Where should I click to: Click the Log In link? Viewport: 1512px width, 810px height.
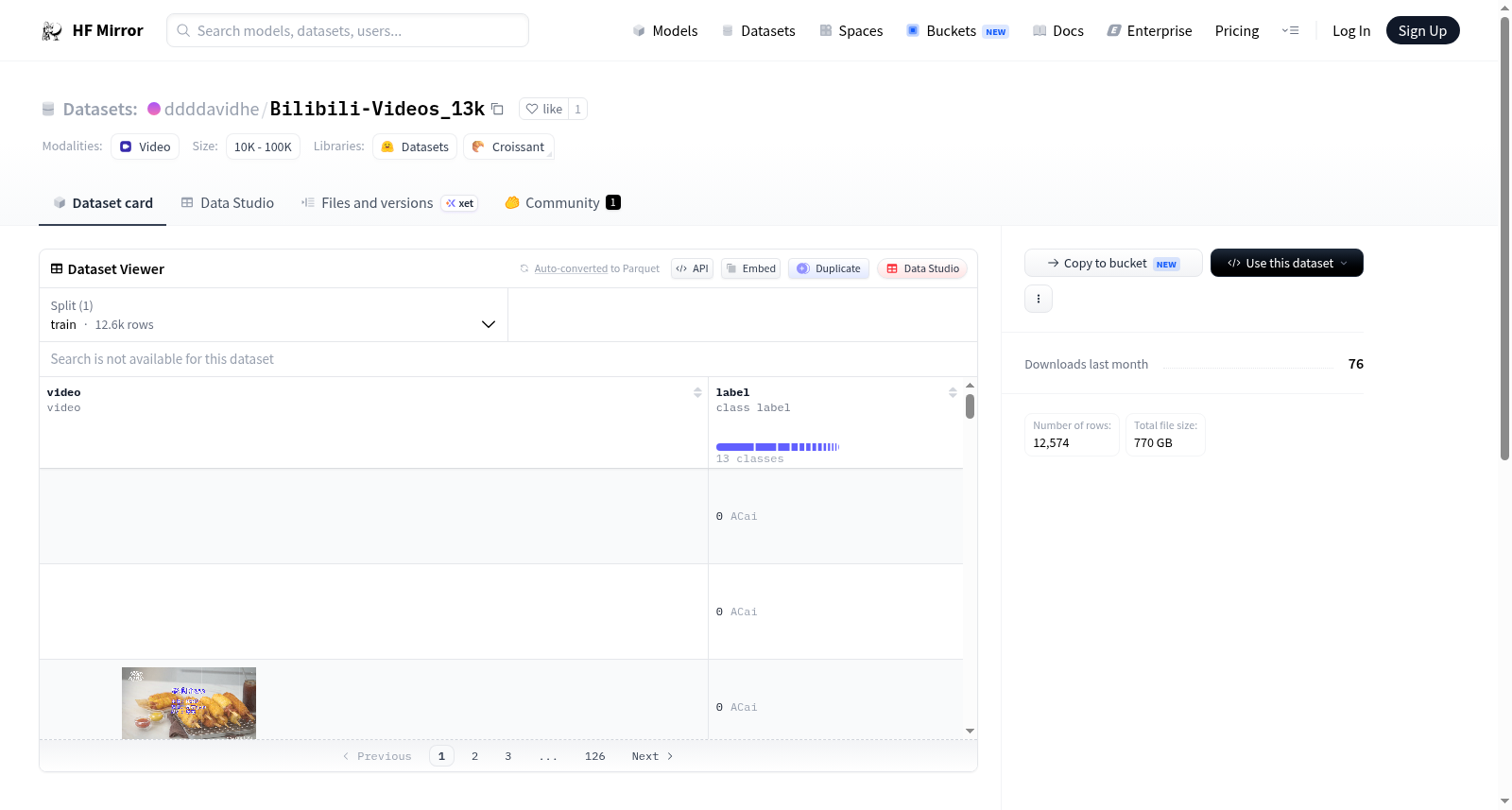1351,31
